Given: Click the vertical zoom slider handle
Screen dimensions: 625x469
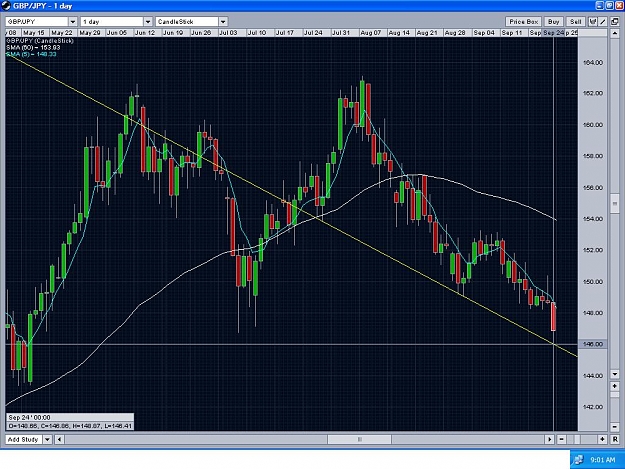Looking at the screenshot, I should coord(614,394).
